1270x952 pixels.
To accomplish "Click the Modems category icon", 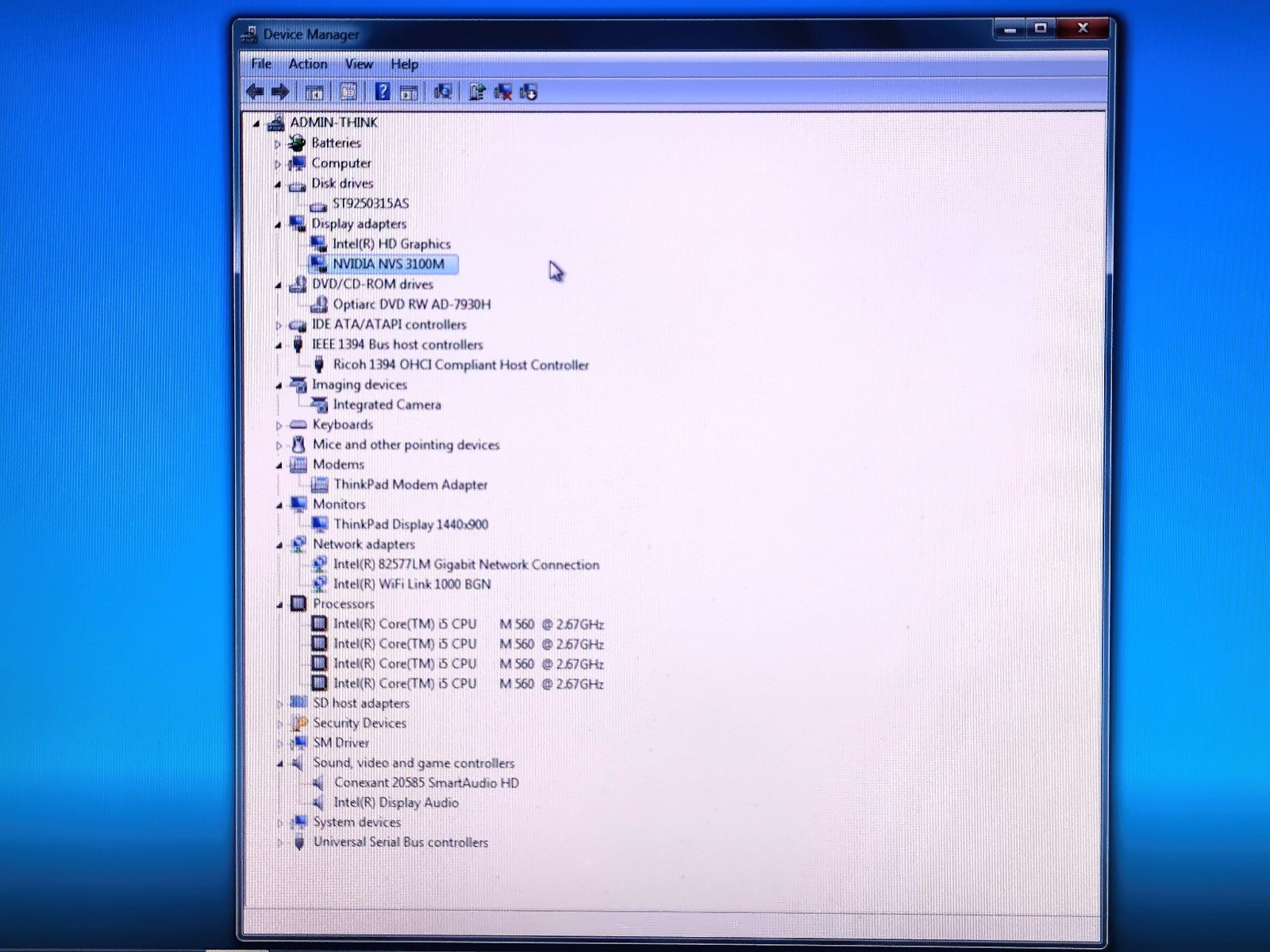I will tap(298, 464).
